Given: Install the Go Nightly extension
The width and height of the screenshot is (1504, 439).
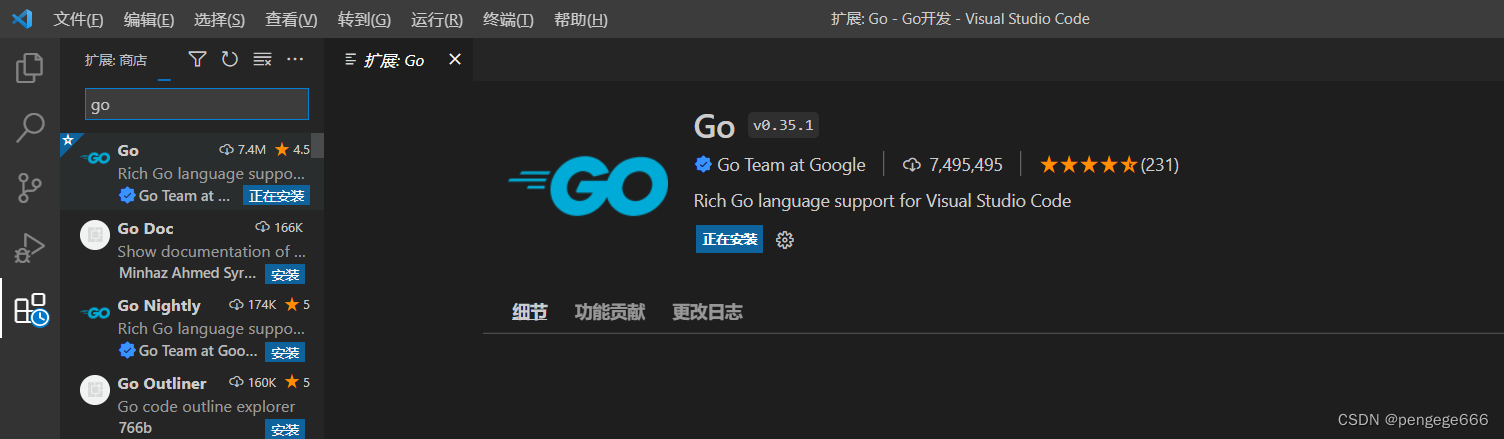Looking at the screenshot, I should 285,352.
